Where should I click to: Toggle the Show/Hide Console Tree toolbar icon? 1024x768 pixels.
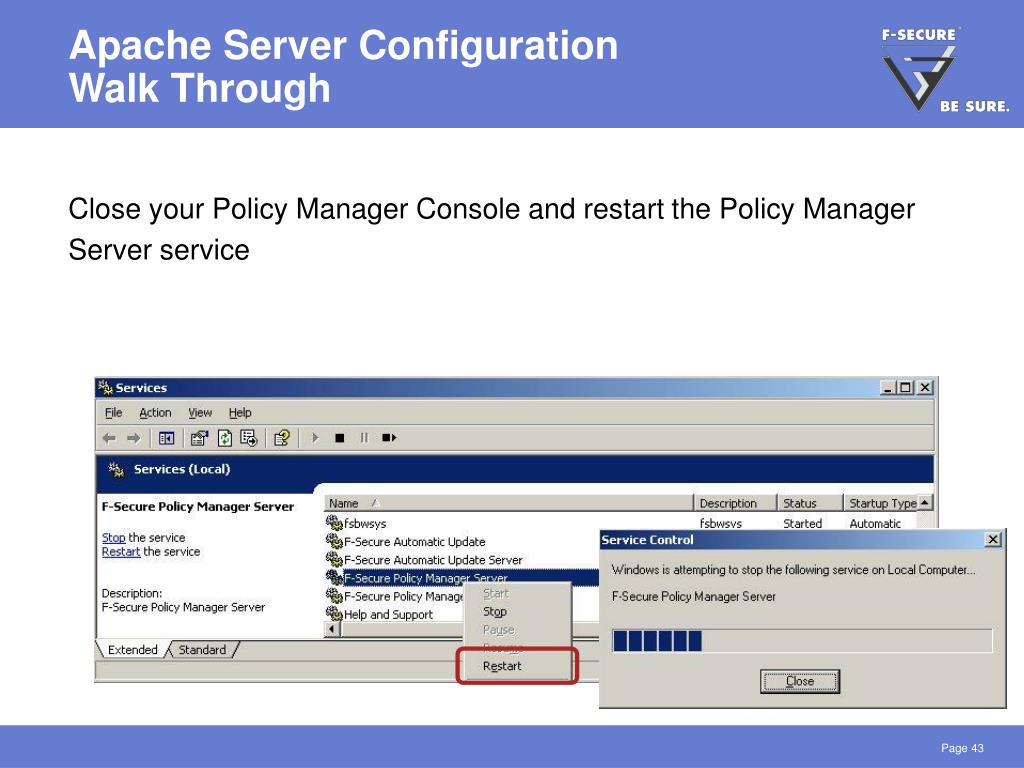click(x=167, y=438)
